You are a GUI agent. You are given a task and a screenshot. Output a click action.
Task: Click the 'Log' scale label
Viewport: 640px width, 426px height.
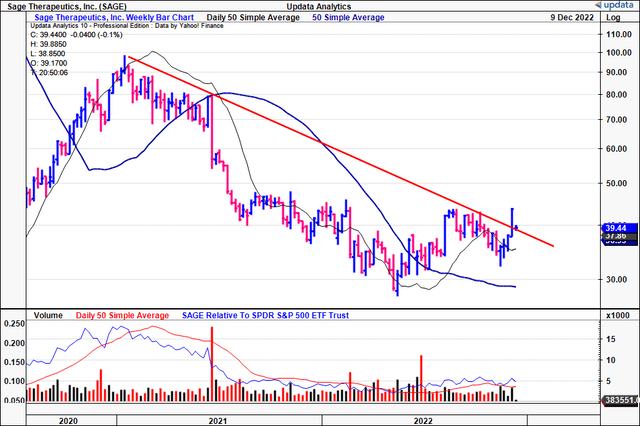[613, 18]
